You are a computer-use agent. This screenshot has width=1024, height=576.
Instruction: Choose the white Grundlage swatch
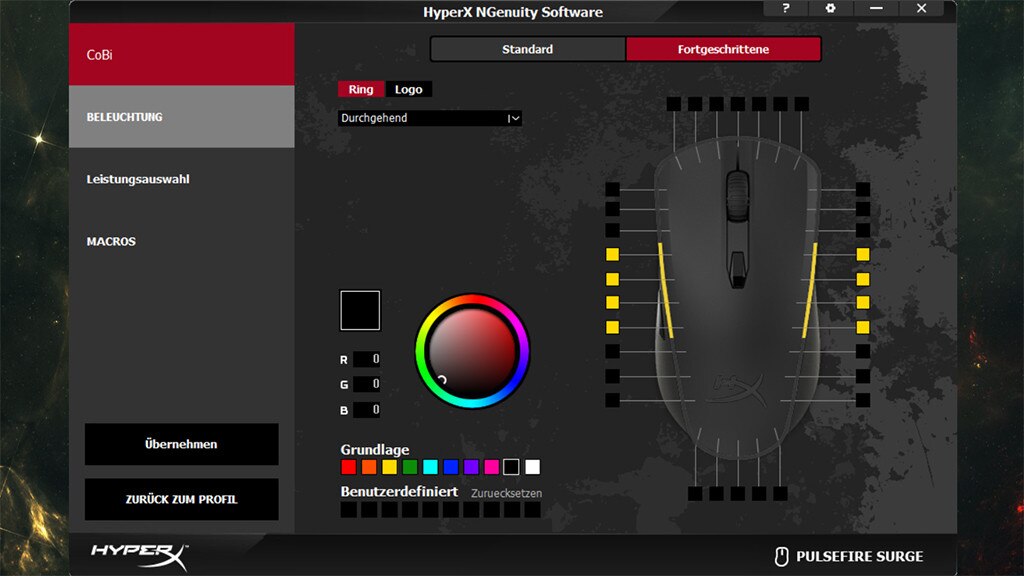[x=532, y=467]
